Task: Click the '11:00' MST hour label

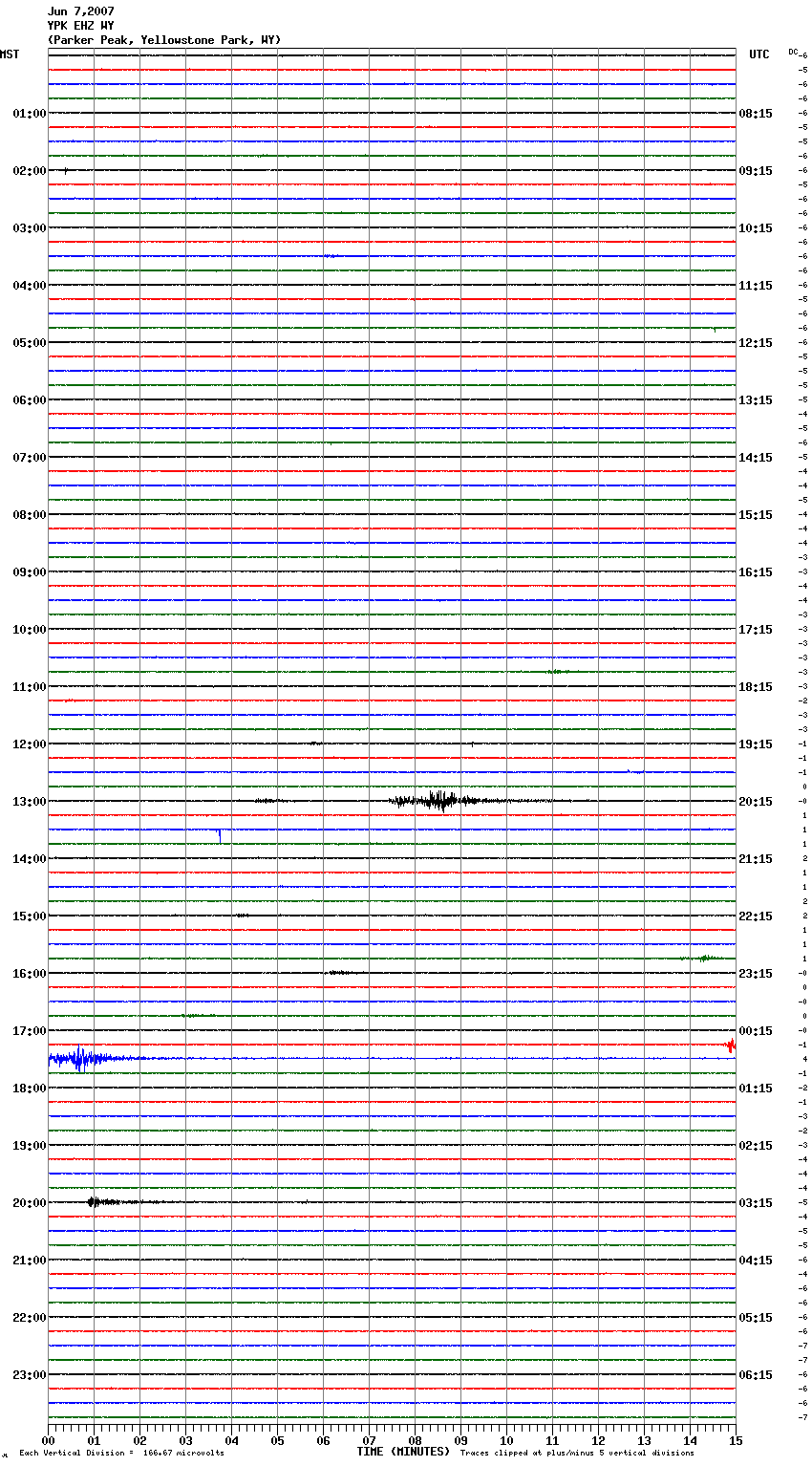Action: 30,687
